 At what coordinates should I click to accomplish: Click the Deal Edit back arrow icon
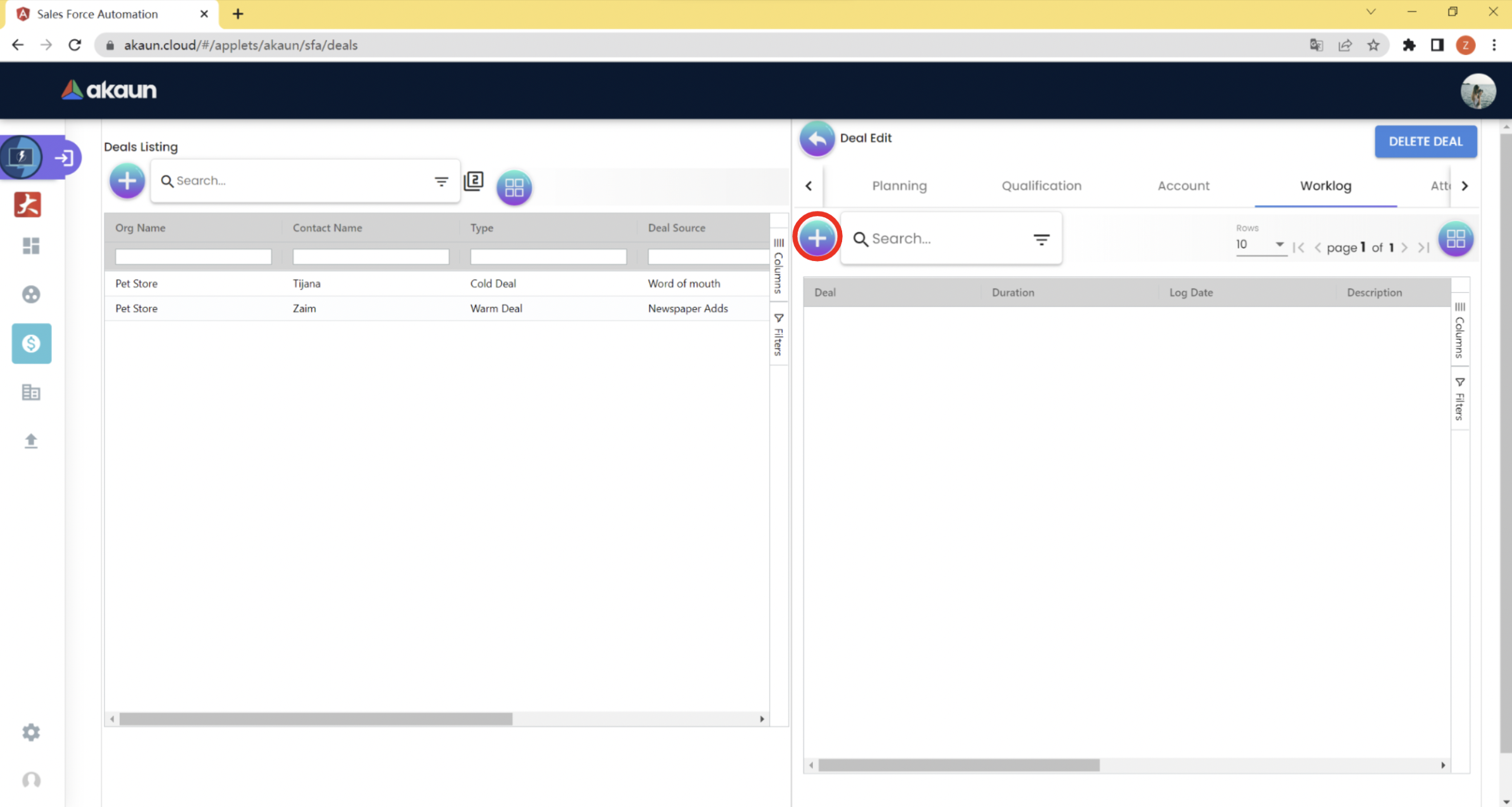pos(817,139)
